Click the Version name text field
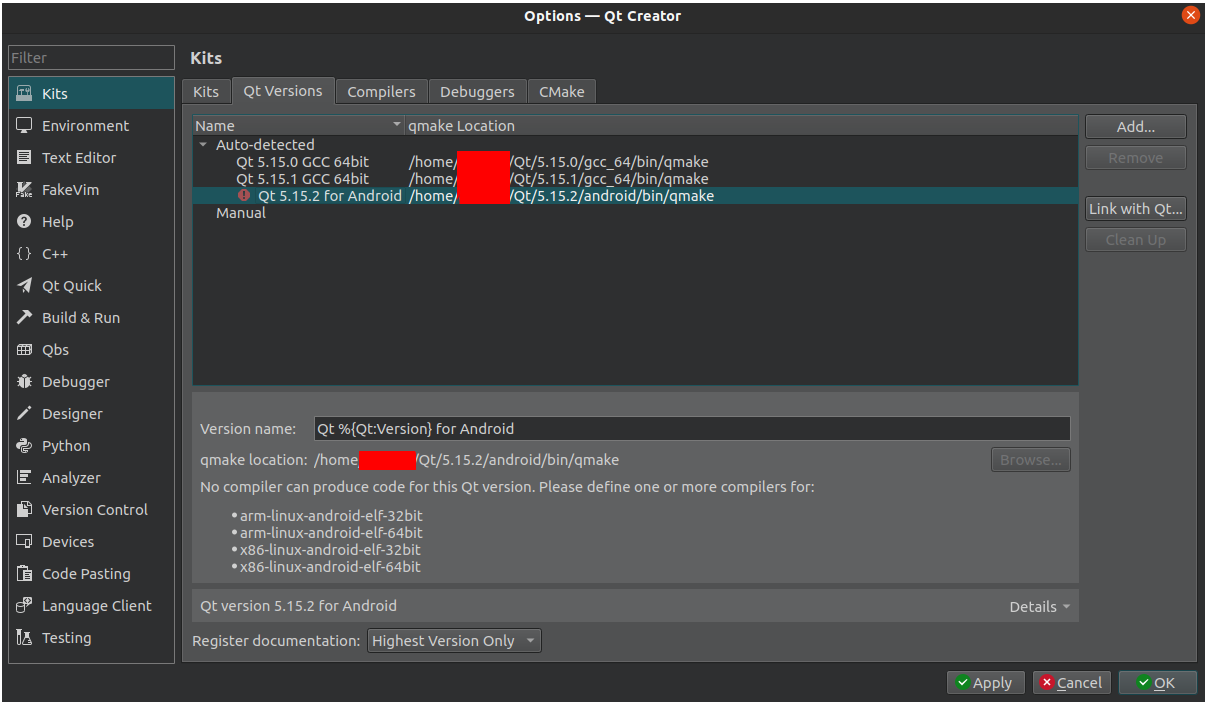Viewport: 1209px width, 702px height. [x=692, y=428]
